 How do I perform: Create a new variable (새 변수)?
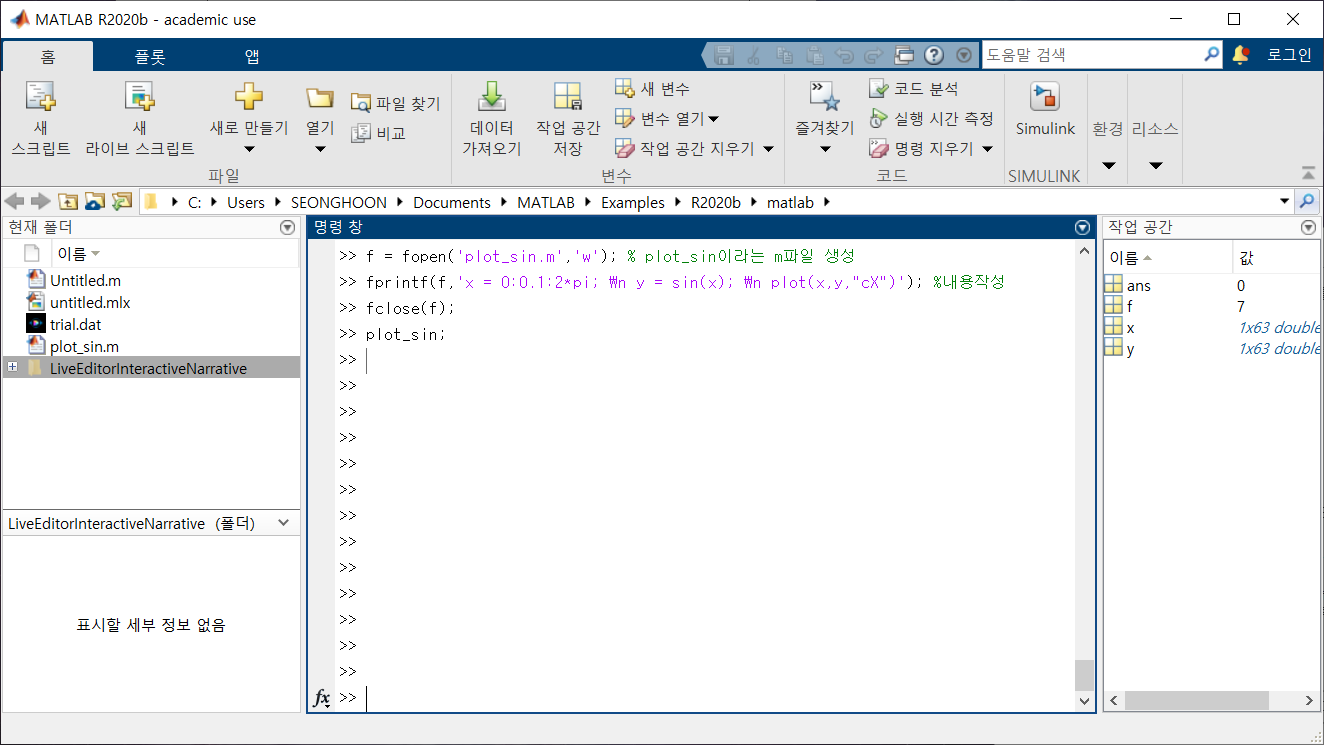point(652,89)
